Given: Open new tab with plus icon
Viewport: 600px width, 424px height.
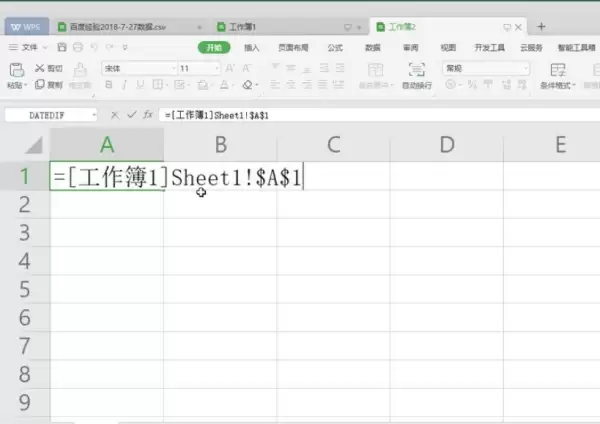Looking at the screenshot, I should pos(541,26).
